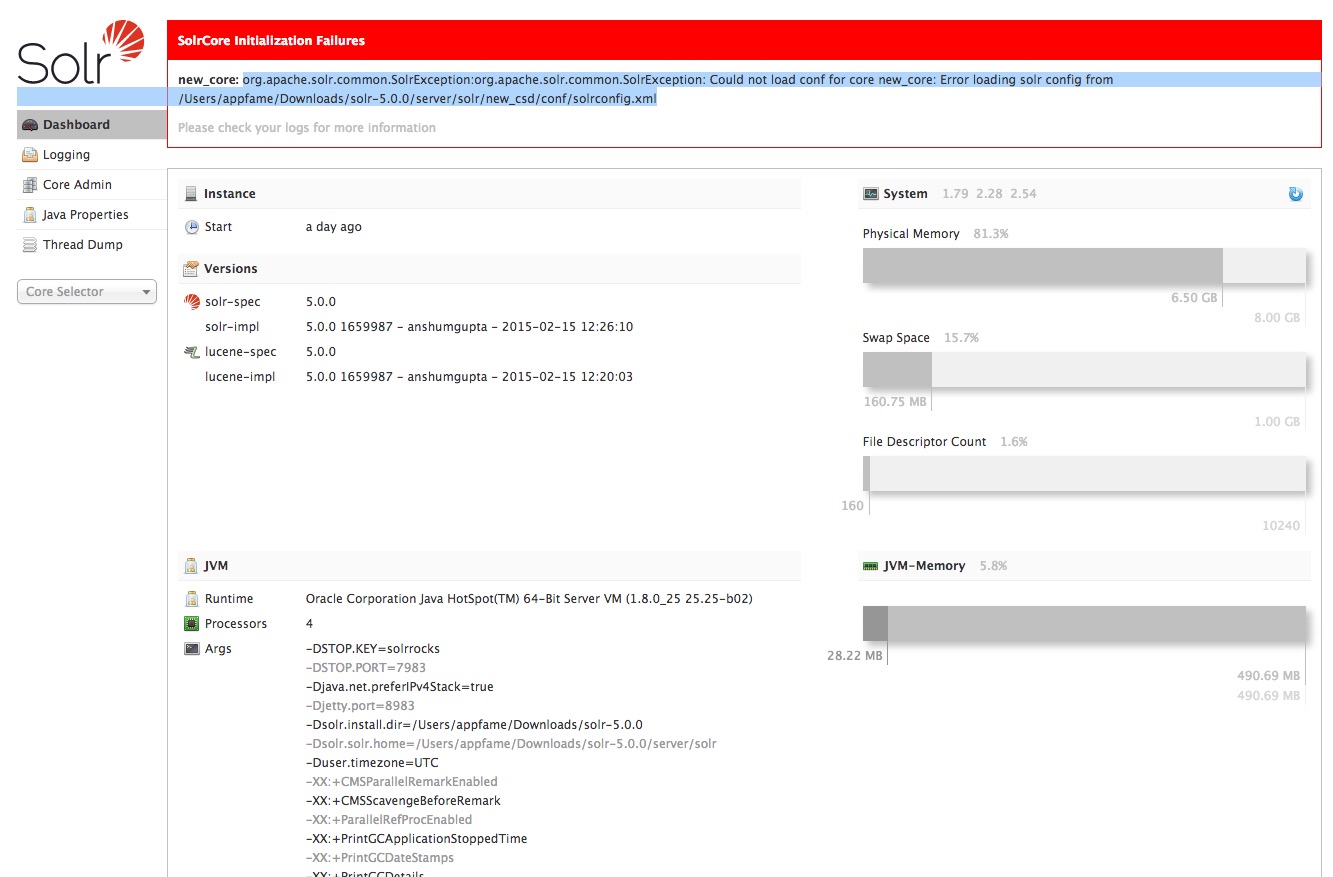Click the lucene-spec icon

pyautogui.click(x=192, y=352)
